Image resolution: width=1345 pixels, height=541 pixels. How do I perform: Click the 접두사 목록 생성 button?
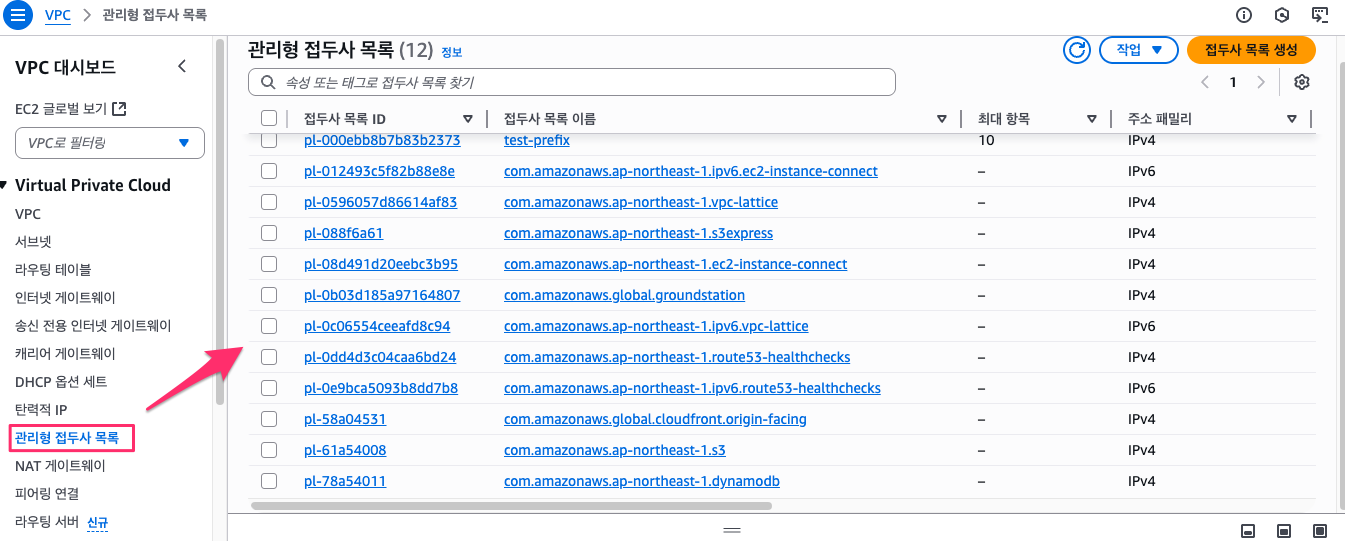coord(1251,50)
